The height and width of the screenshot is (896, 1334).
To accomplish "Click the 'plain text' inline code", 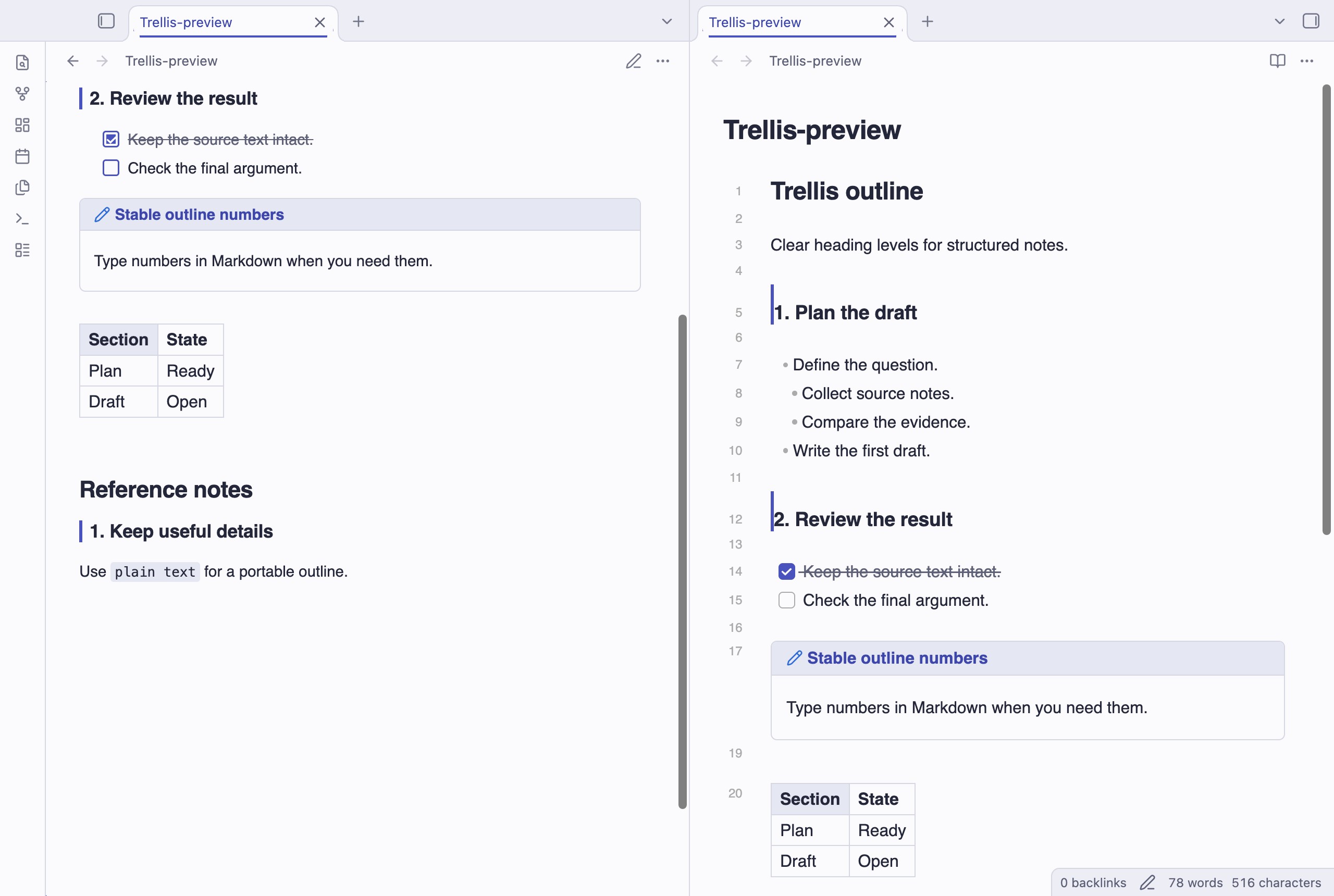I will point(155,572).
